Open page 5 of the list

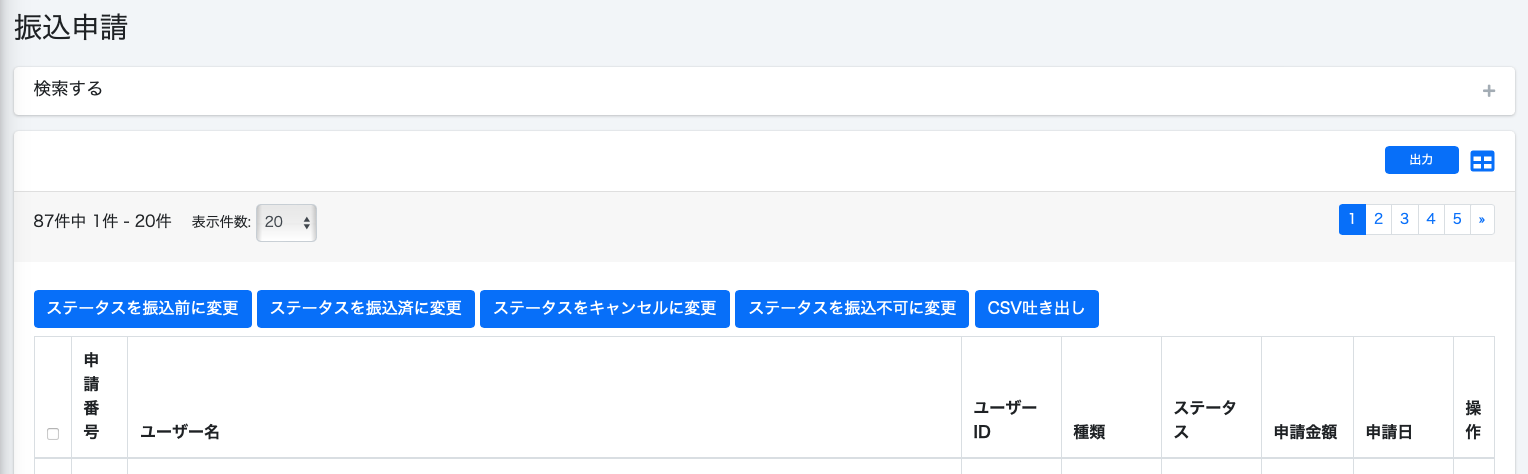pyautogui.click(x=1457, y=219)
